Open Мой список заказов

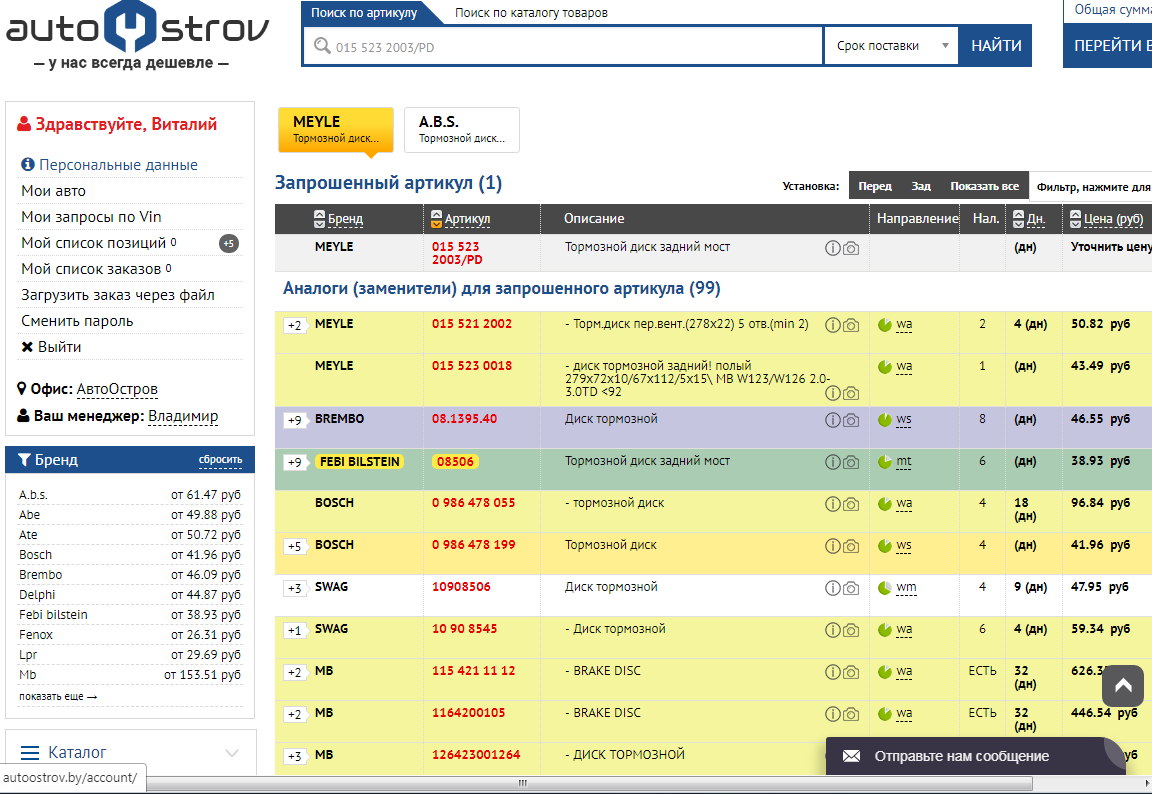pos(91,269)
